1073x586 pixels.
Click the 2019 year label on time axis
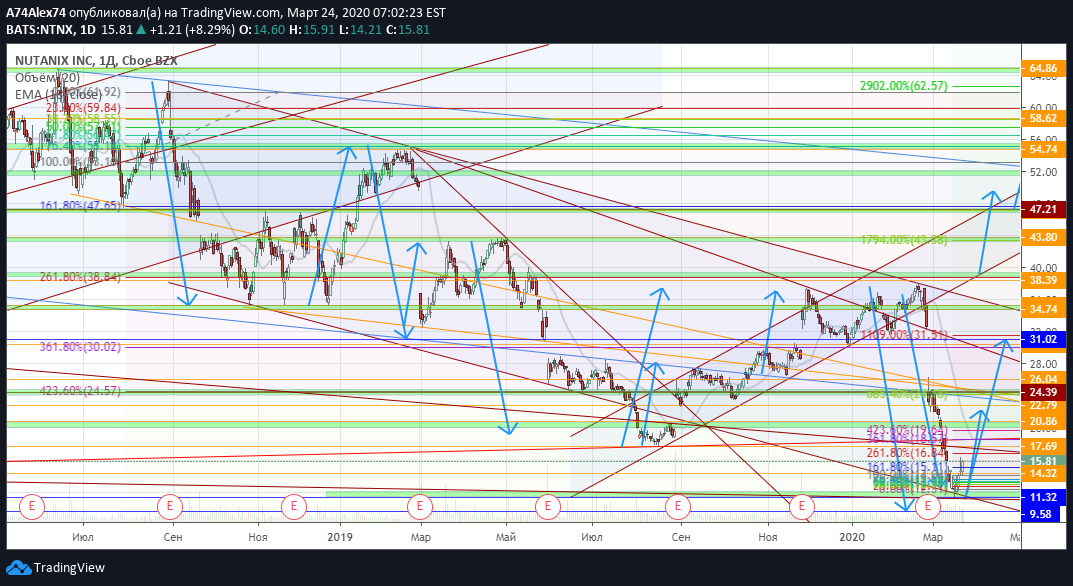[x=339, y=537]
